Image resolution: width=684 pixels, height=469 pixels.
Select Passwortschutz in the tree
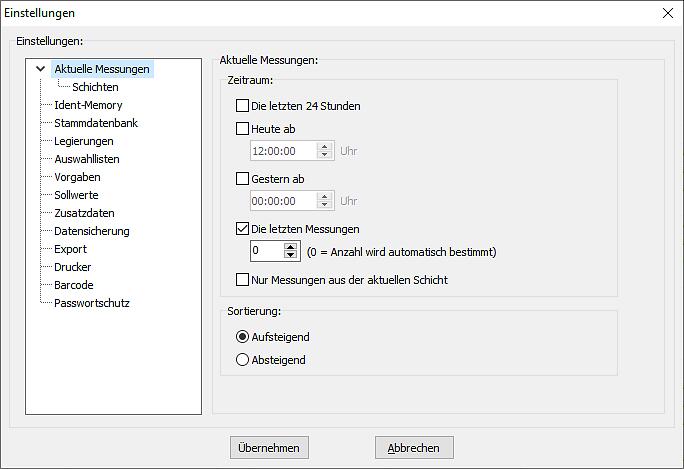(x=91, y=303)
